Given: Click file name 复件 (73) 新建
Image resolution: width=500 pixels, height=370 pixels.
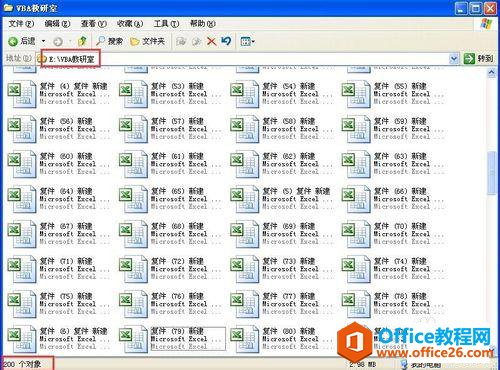Looking at the screenshot, I should pos(289,261).
